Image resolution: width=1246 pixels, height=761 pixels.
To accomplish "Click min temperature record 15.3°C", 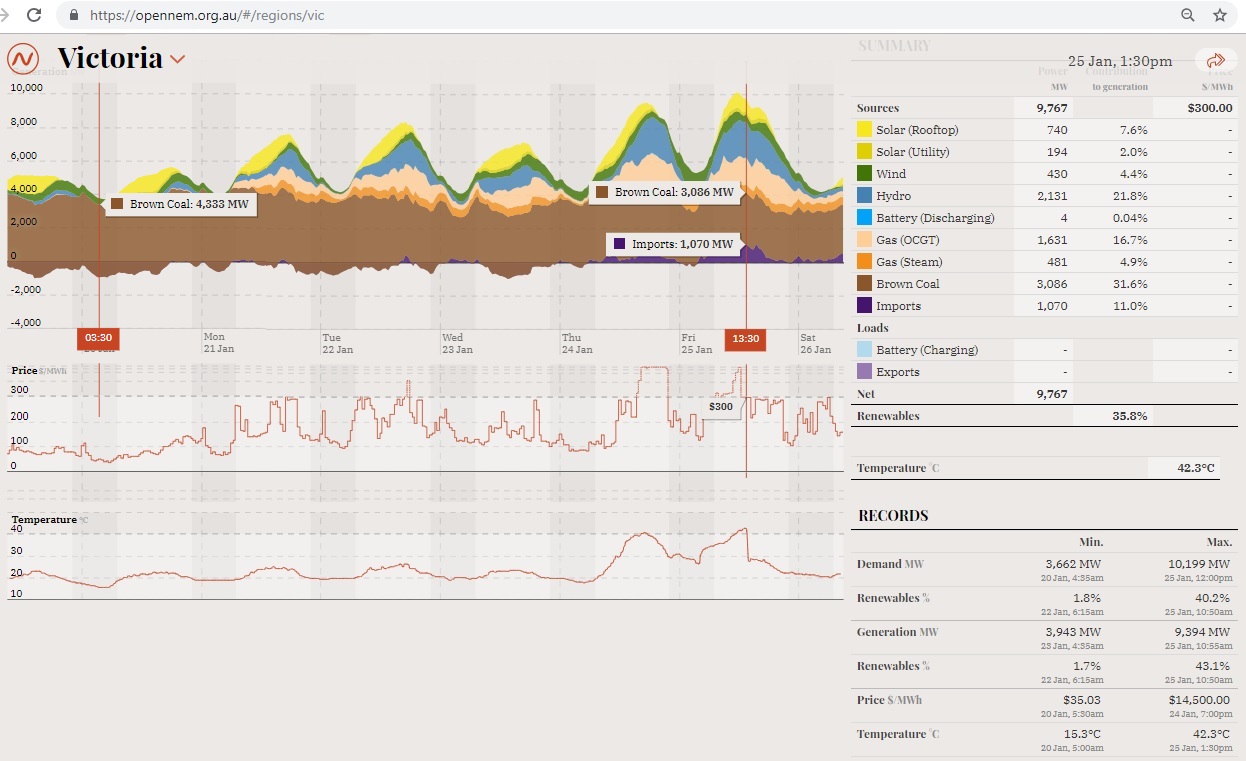I will point(1082,734).
